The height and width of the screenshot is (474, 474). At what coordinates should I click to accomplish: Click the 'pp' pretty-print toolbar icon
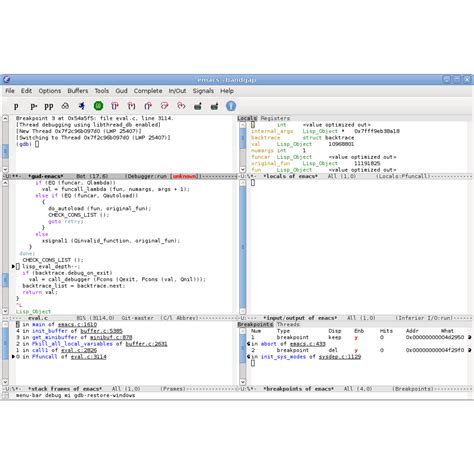[49, 106]
